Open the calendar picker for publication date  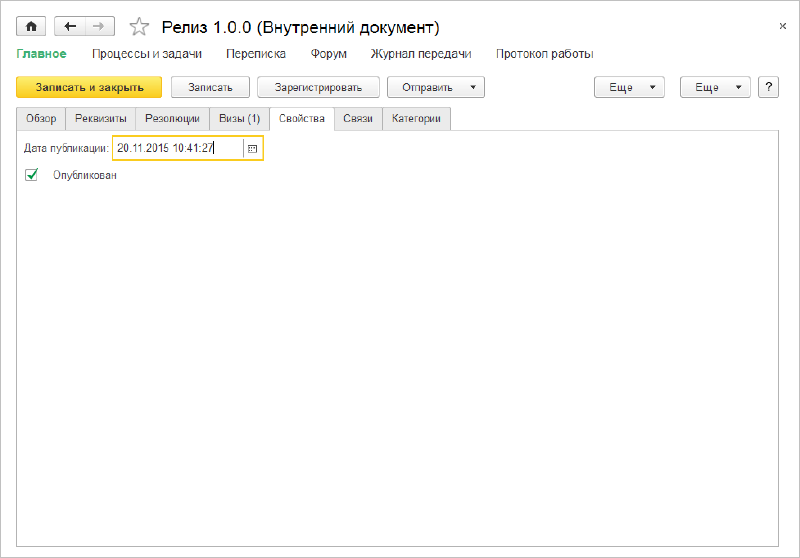tap(252, 148)
